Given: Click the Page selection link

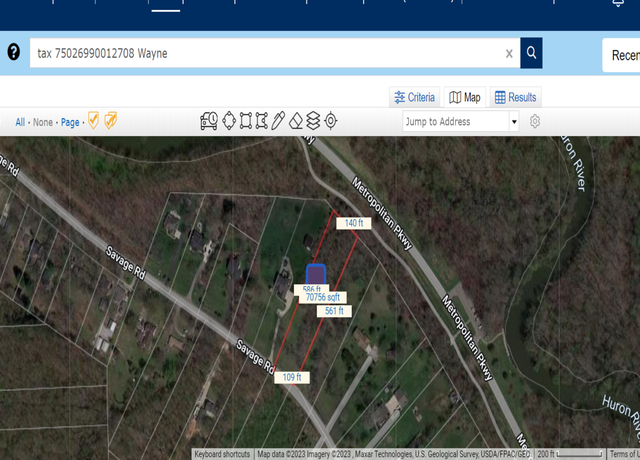Looking at the screenshot, I should (x=70, y=122).
